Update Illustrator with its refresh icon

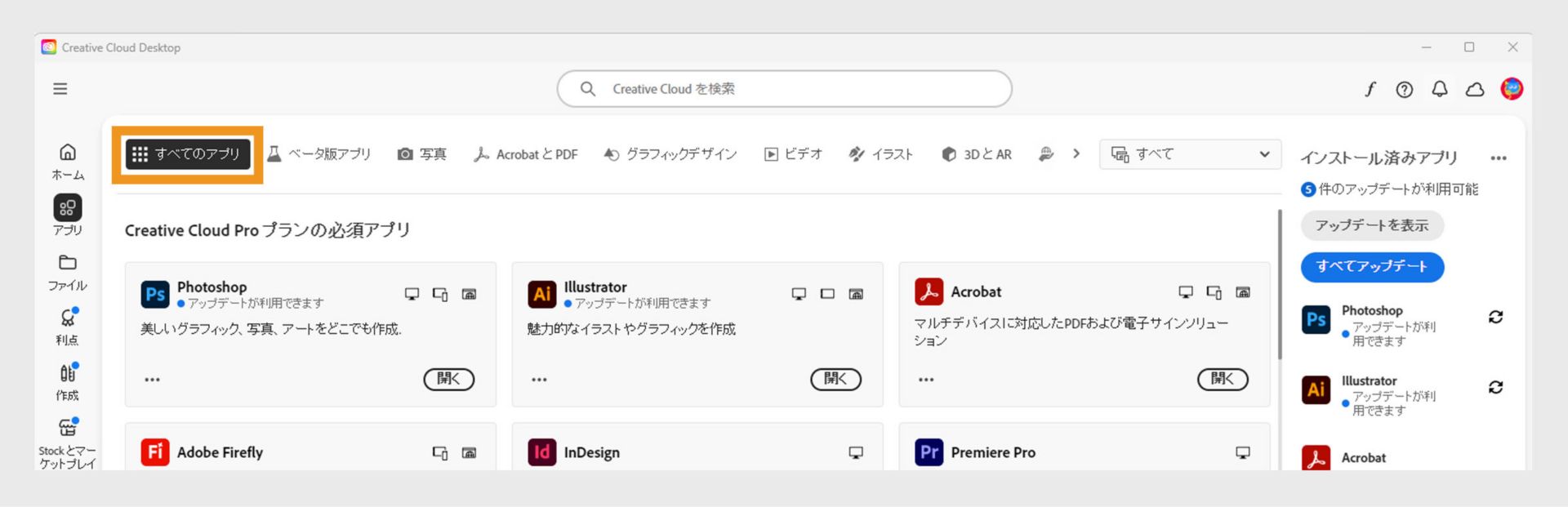click(1495, 387)
